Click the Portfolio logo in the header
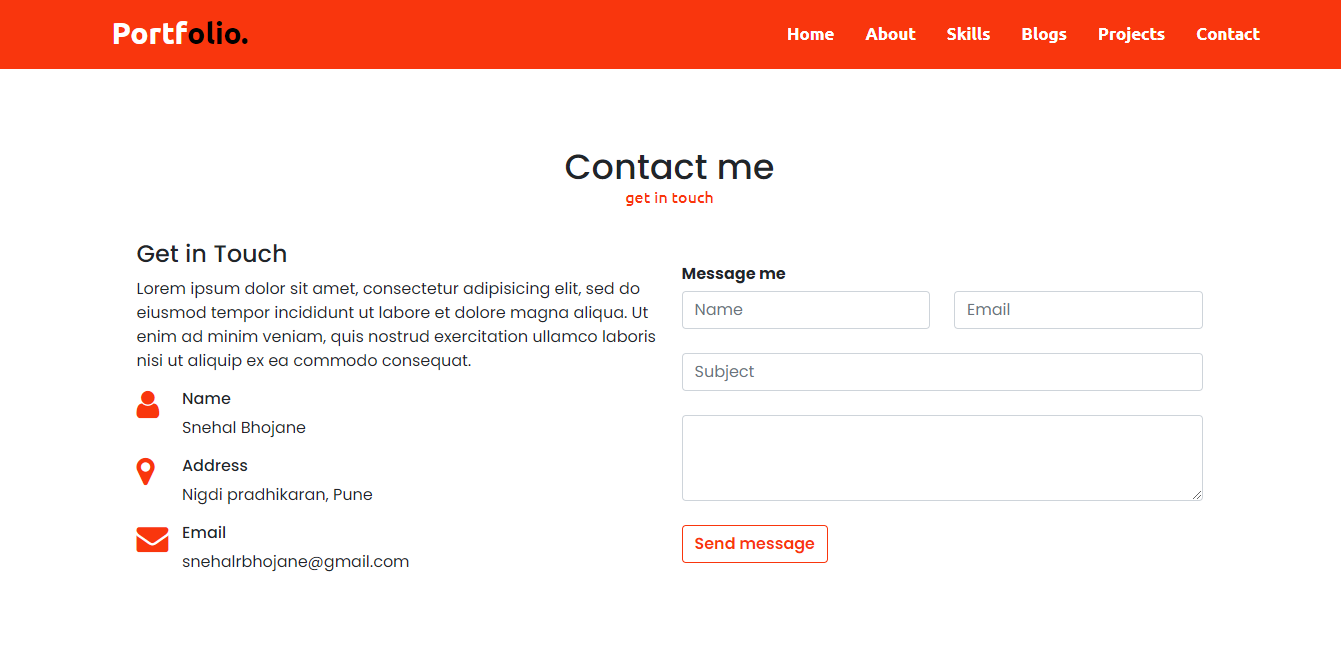The image size is (1341, 647). (x=180, y=34)
